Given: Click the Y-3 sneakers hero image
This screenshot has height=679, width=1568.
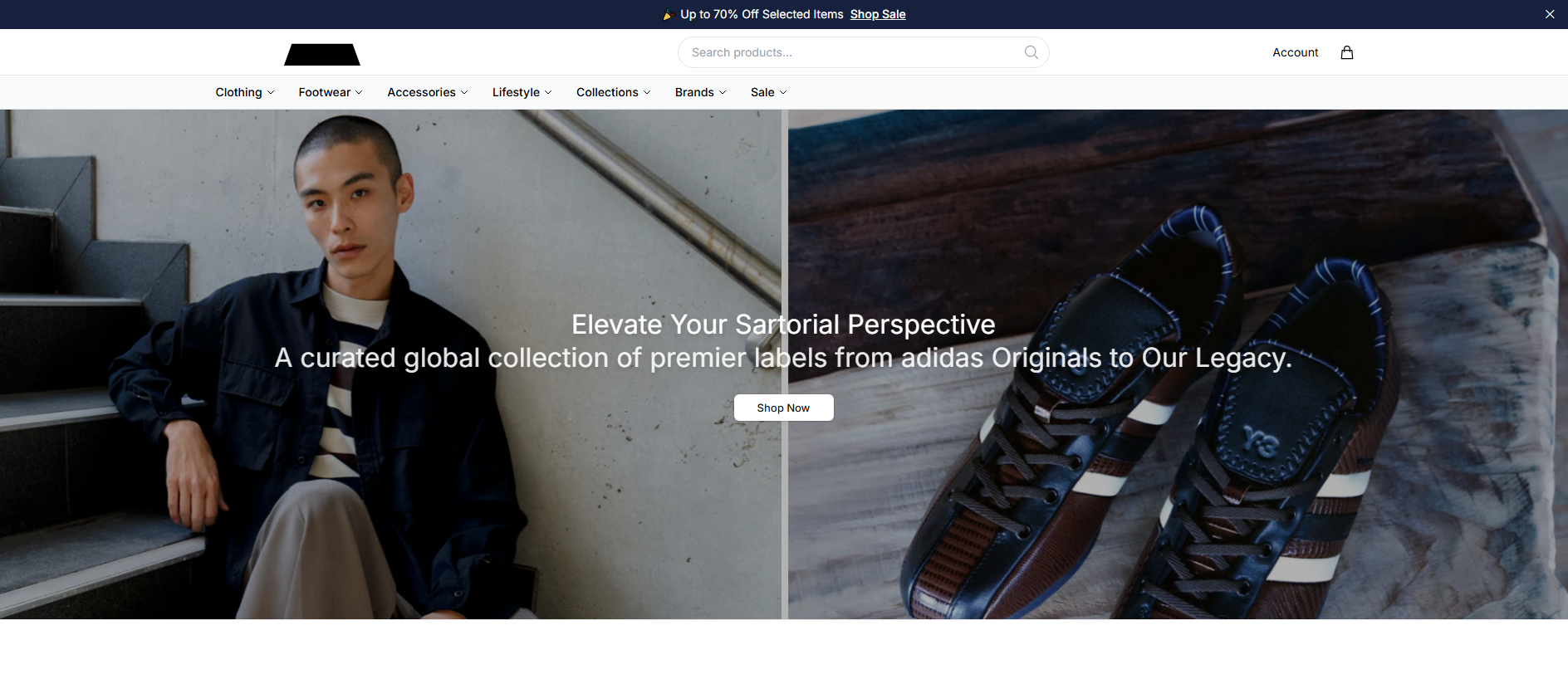Looking at the screenshot, I should (x=1178, y=364).
